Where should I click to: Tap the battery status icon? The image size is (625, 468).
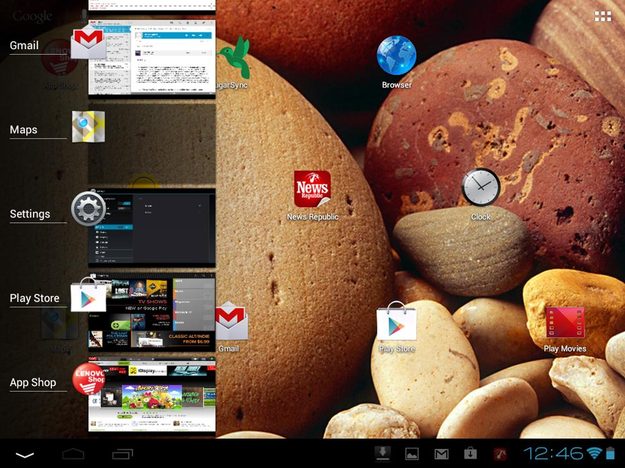[x=610, y=453]
